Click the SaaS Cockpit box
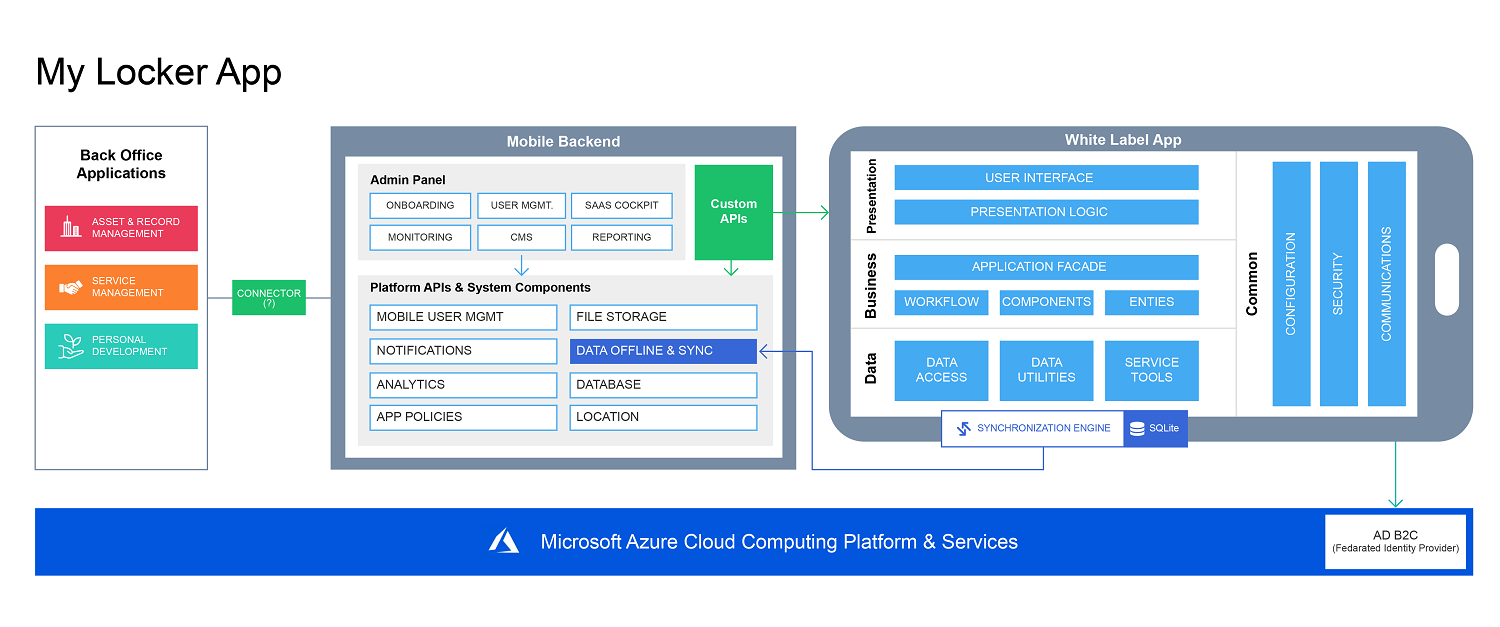 pyautogui.click(x=622, y=205)
